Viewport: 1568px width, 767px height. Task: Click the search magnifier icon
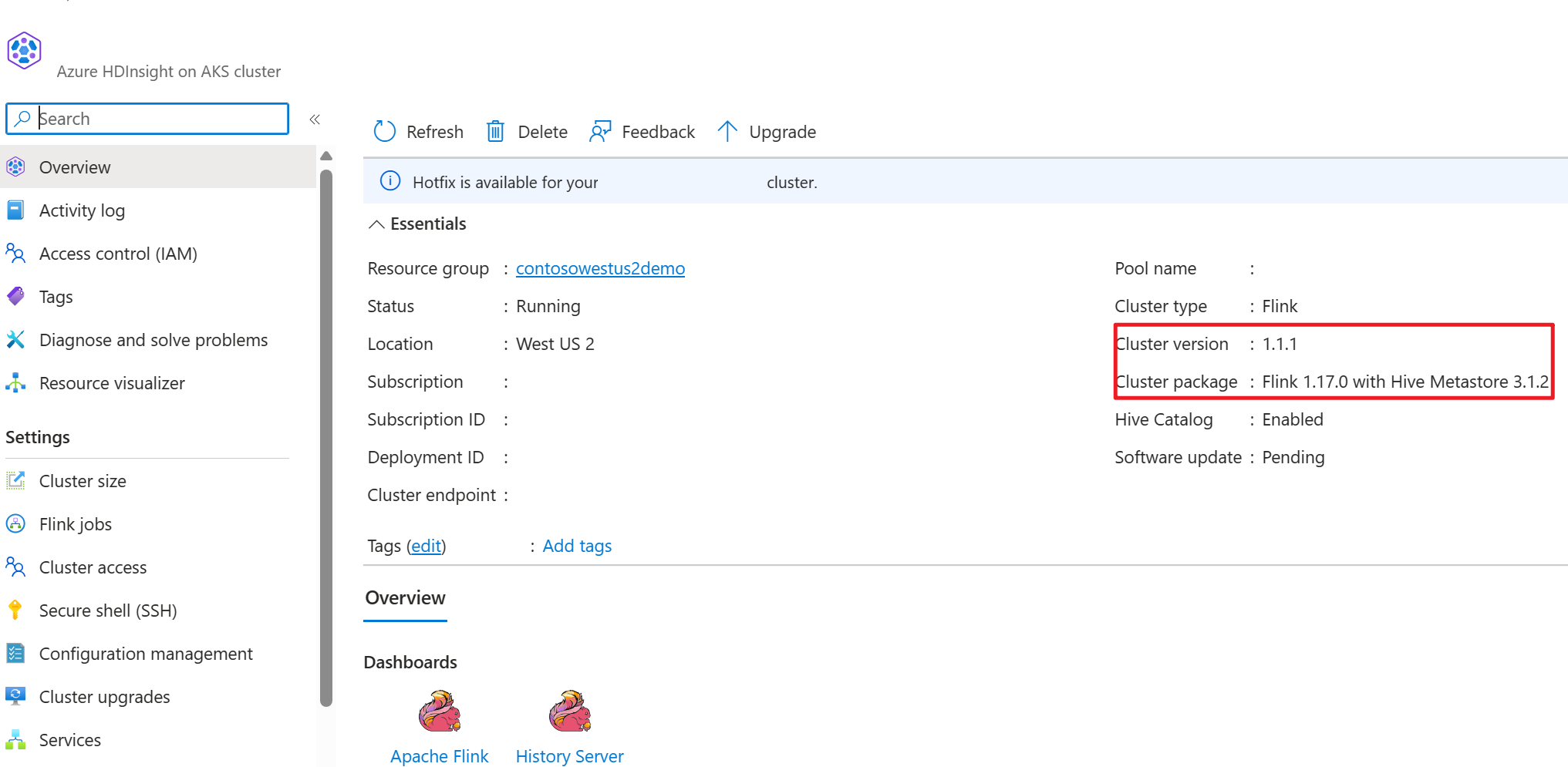click(22, 119)
